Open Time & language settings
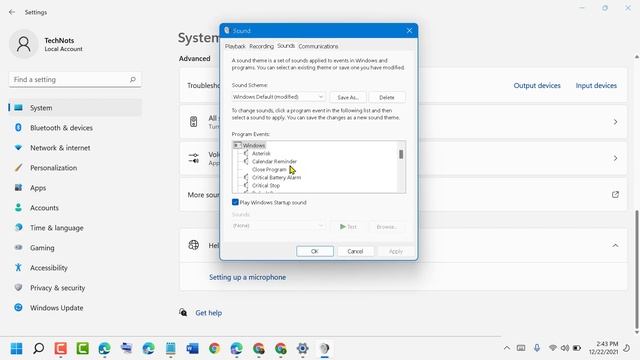The height and width of the screenshot is (360, 640). point(75,228)
